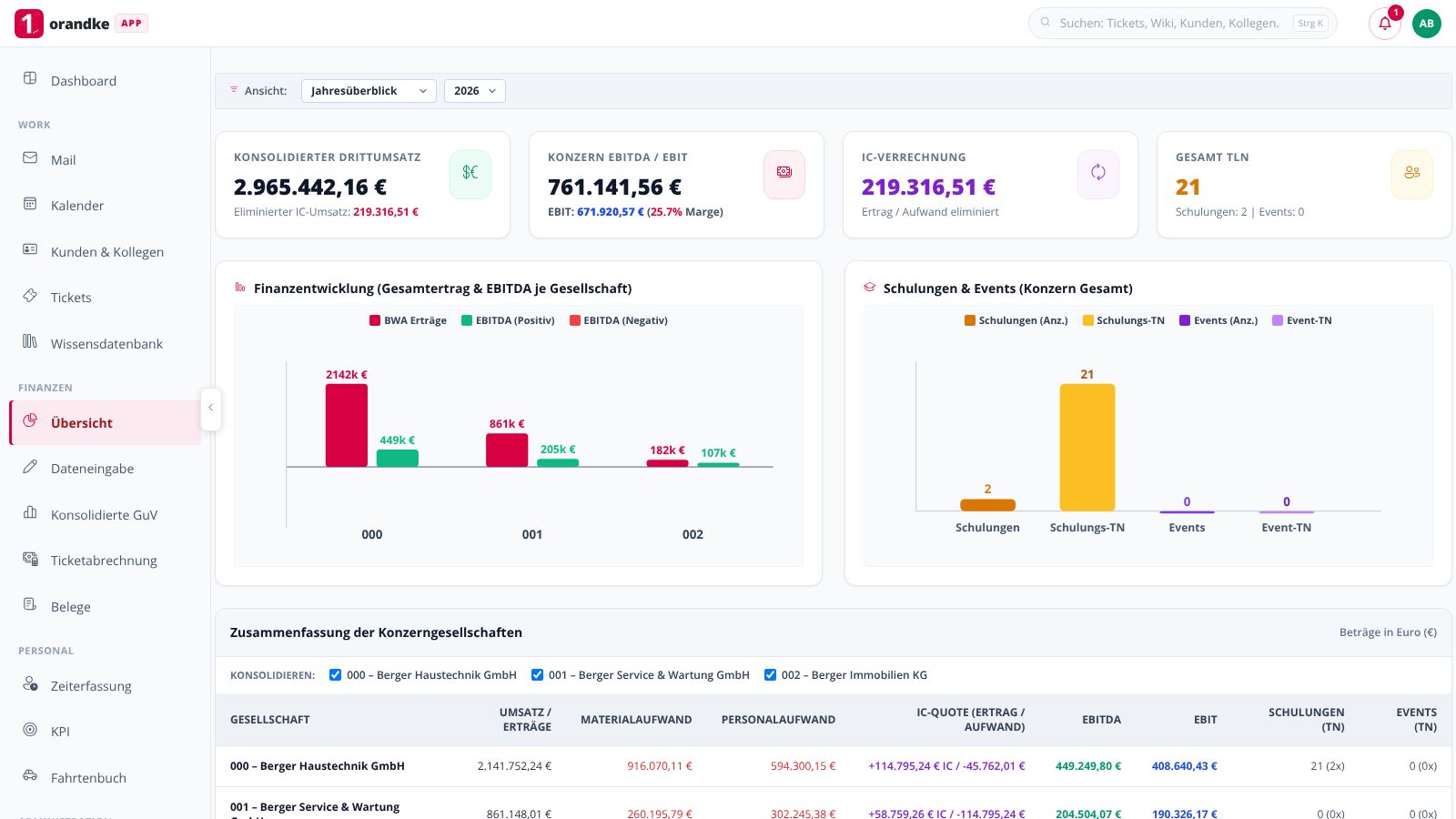1456x819 pixels.
Task: Toggle Event-TN legend entry
Action: click(1302, 320)
